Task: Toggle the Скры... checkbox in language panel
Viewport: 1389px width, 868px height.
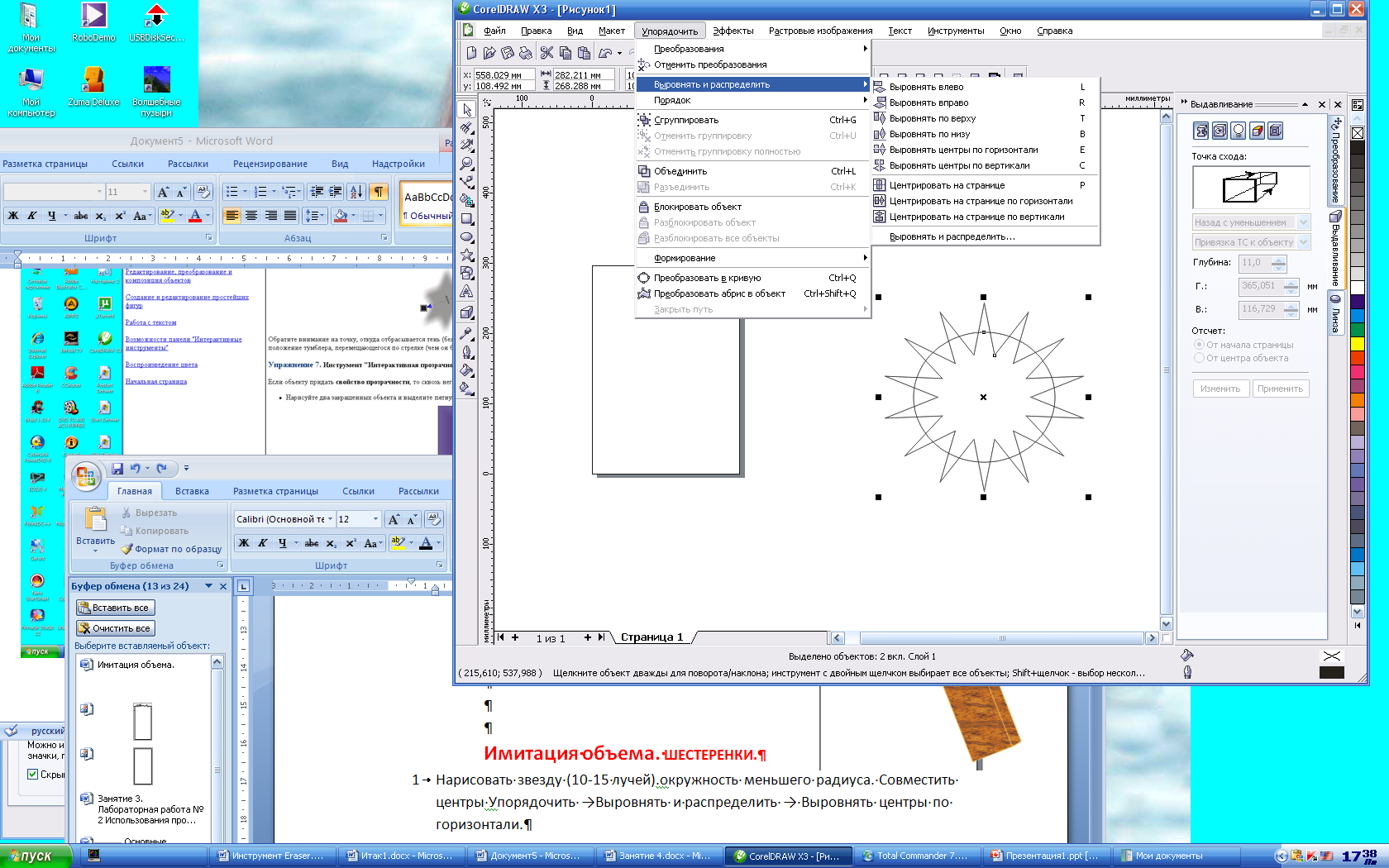Action: 33,775
